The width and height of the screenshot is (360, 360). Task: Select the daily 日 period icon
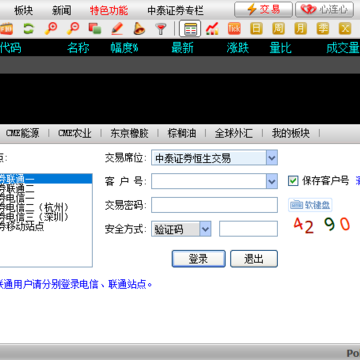(x=256, y=29)
